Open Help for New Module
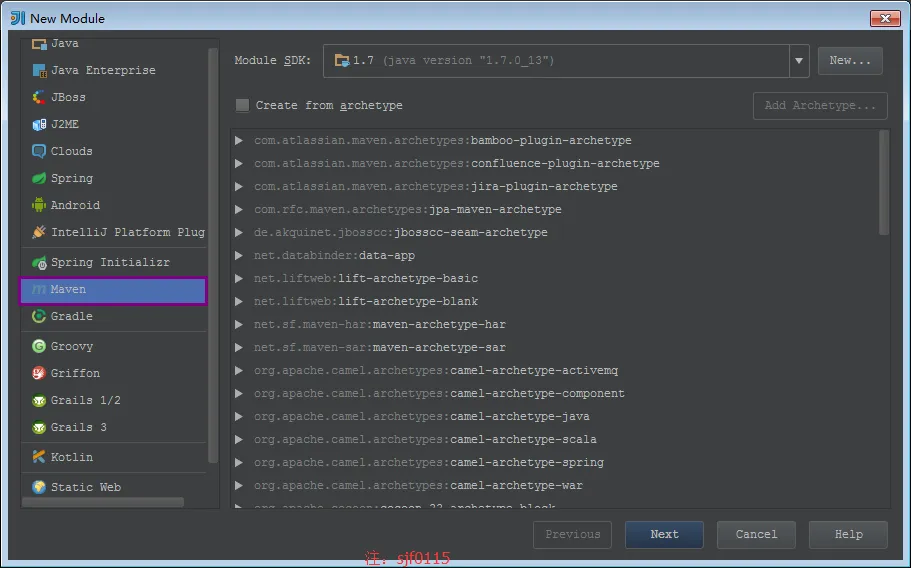The width and height of the screenshot is (911, 568). click(848, 534)
